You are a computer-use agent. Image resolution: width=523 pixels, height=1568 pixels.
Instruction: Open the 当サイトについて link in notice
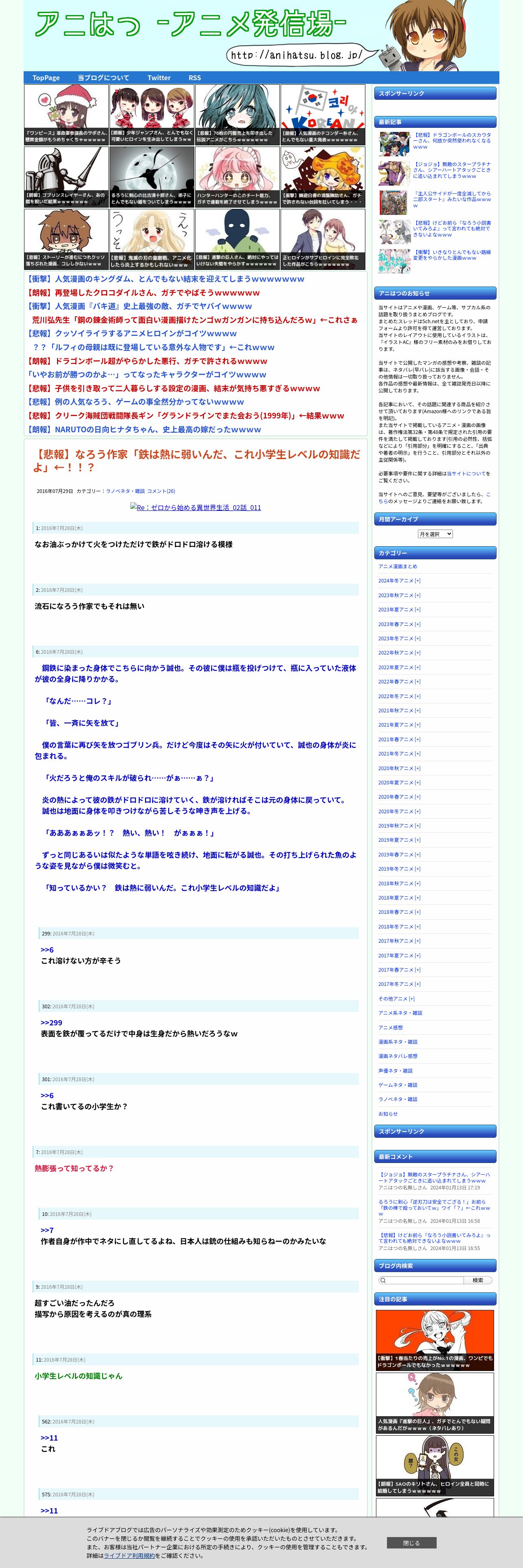tap(466, 473)
